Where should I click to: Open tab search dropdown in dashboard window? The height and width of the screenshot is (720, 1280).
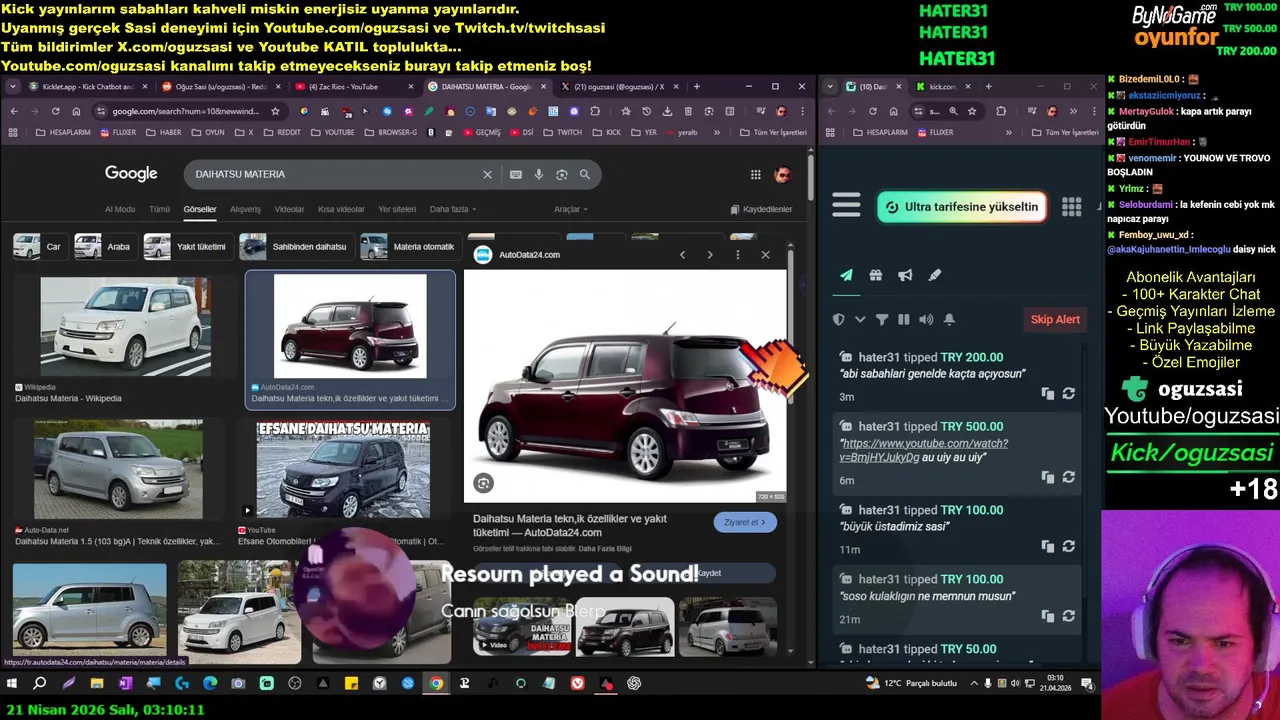tap(830, 87)
